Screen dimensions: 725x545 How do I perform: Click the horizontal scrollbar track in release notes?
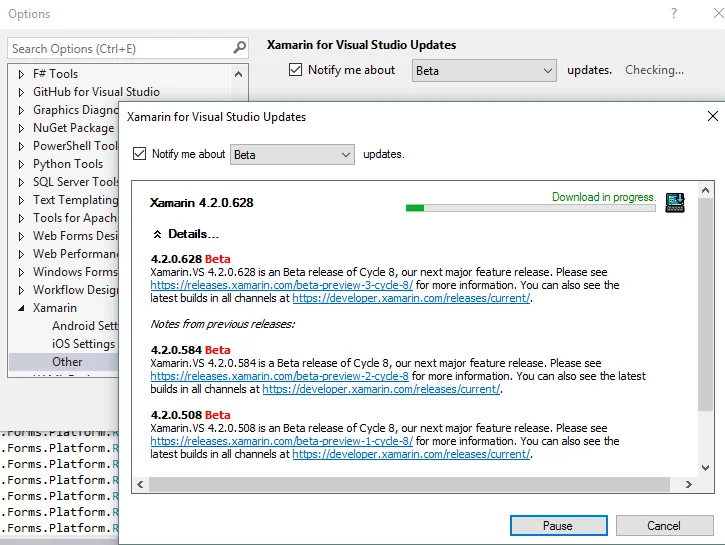pyautogui.click(x=409, y=484)
